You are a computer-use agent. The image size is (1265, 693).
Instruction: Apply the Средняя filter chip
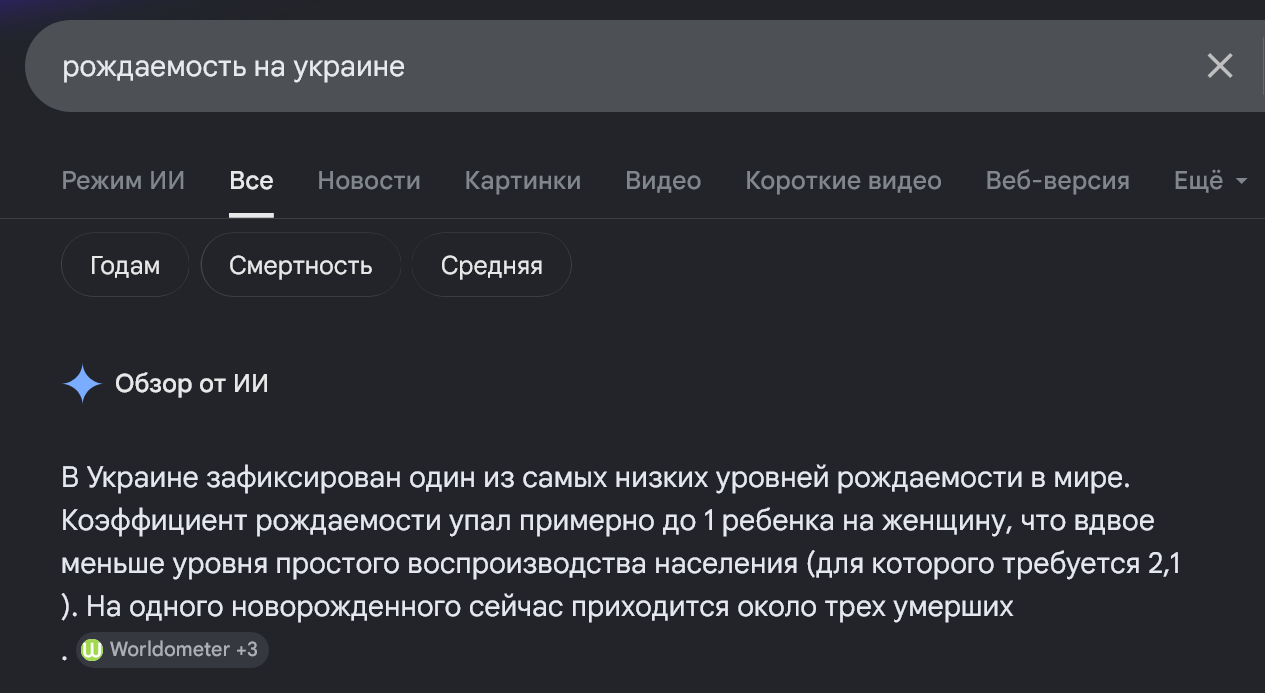491,265
